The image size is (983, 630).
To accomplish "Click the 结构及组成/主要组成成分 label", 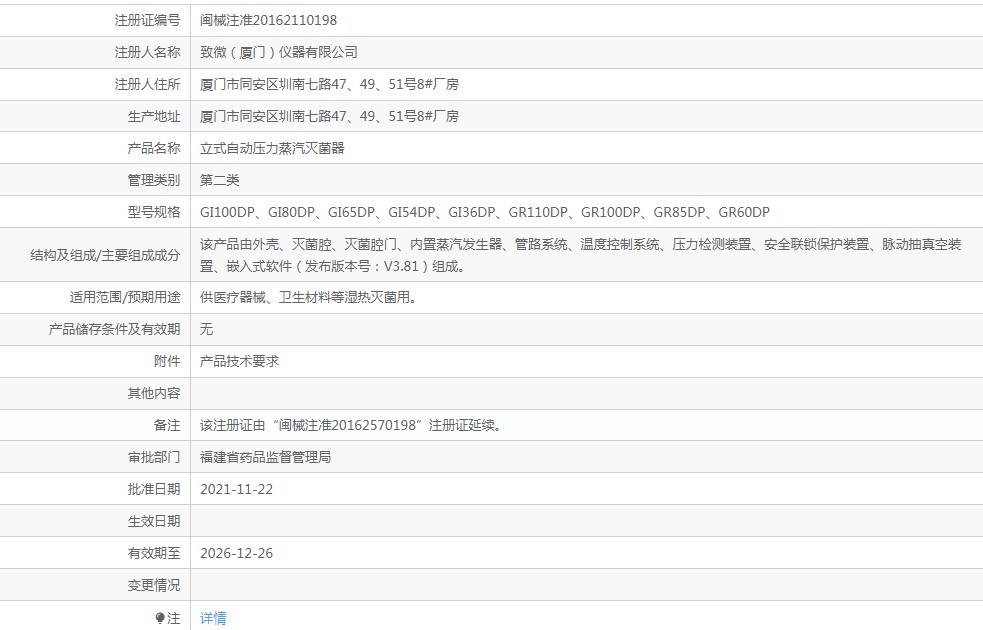I will point(105,255).
